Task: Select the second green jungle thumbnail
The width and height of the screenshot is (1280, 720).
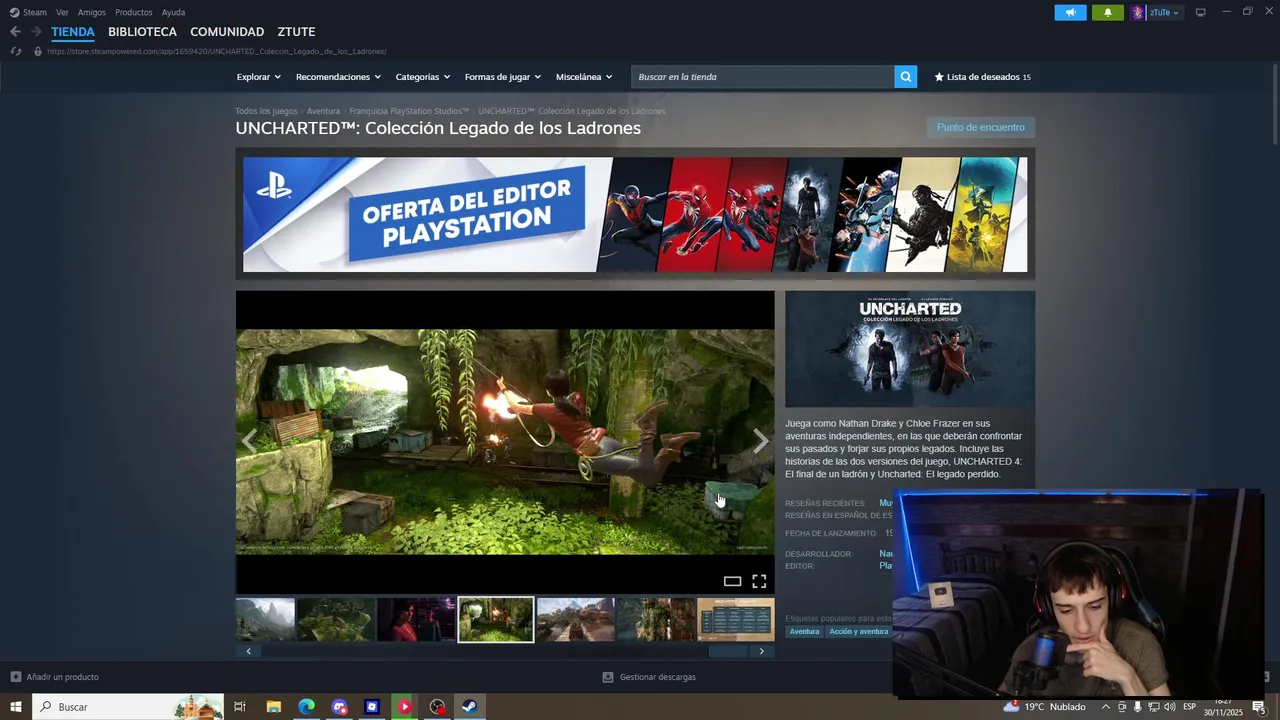Action: point(336,620)
